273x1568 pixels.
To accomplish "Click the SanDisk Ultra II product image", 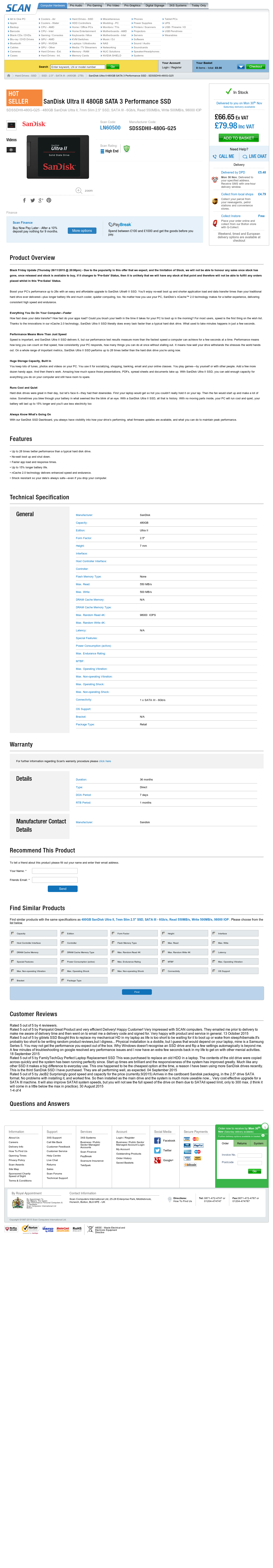I will tap(58, 157).
